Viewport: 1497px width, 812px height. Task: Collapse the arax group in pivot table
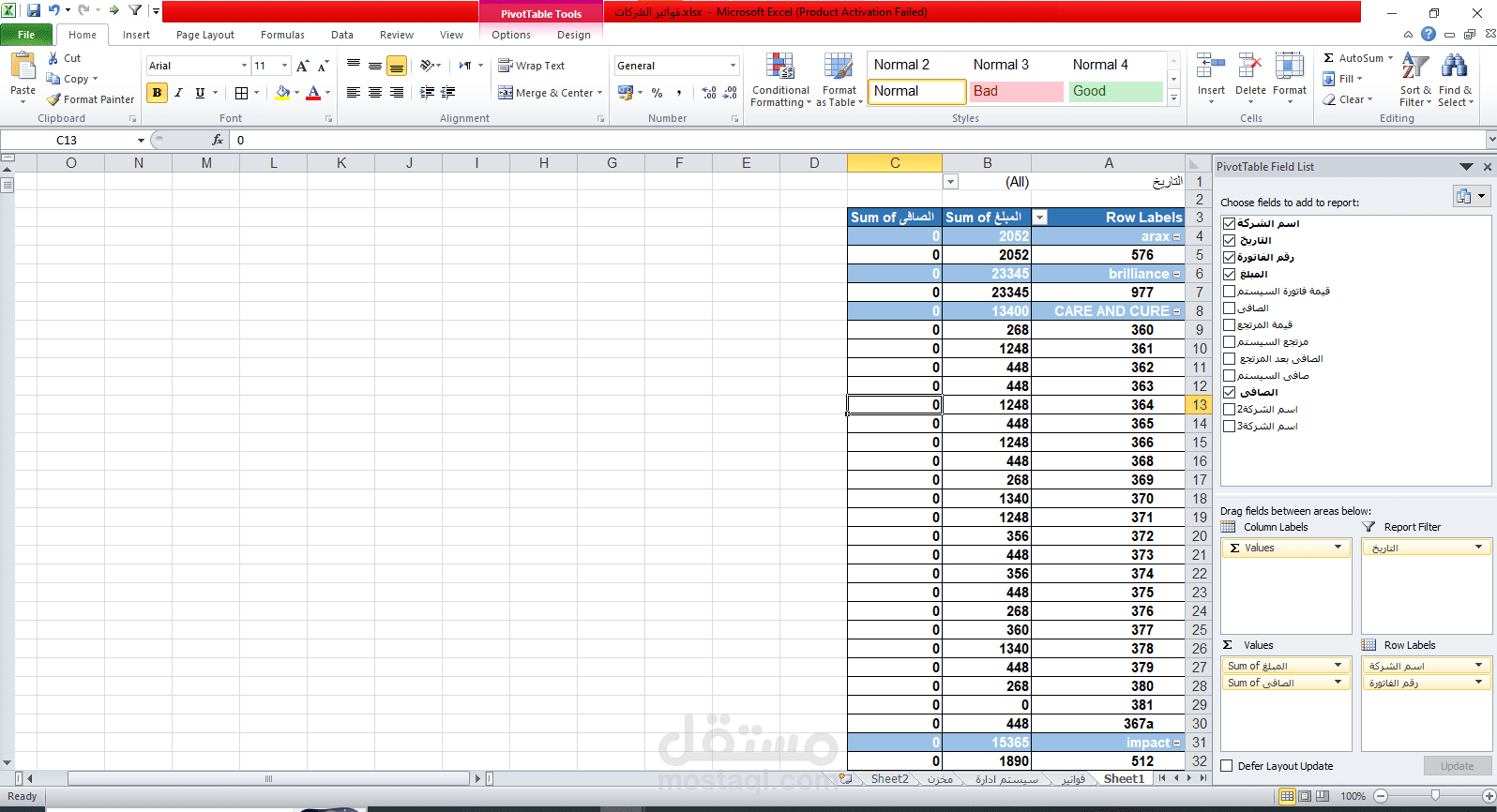tap(1177, 236)
